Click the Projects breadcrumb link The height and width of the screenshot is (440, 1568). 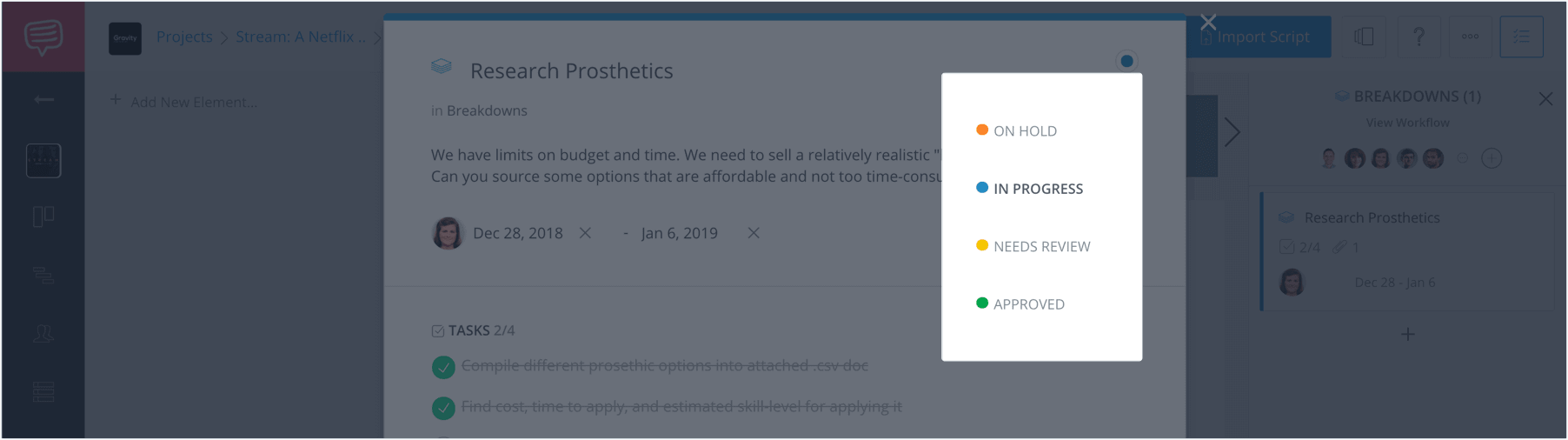point(184,37)
